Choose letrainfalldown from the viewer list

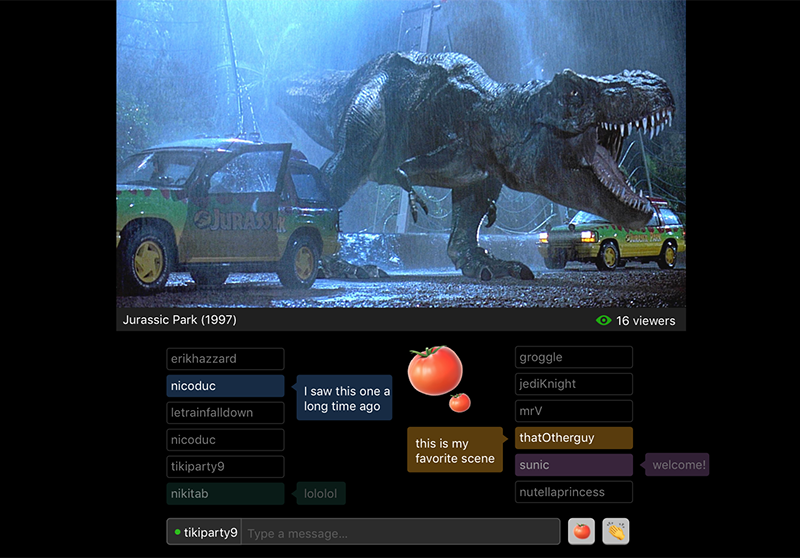pos(225,413)
